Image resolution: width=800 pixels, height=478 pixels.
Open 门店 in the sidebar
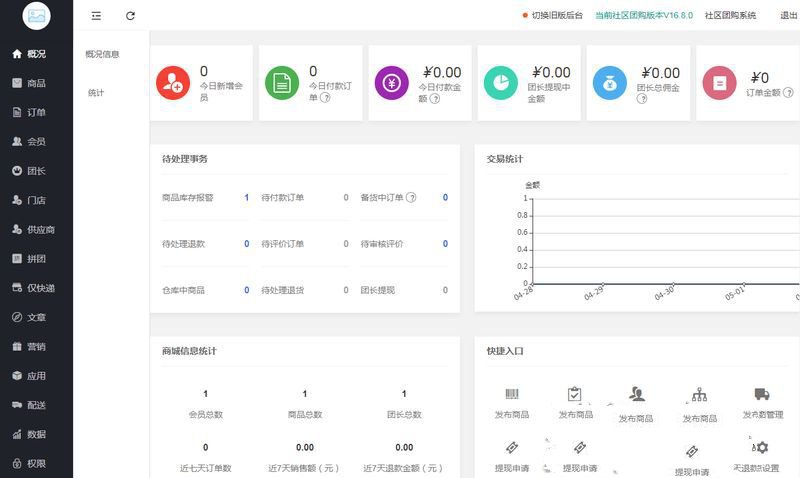[29, 200]
